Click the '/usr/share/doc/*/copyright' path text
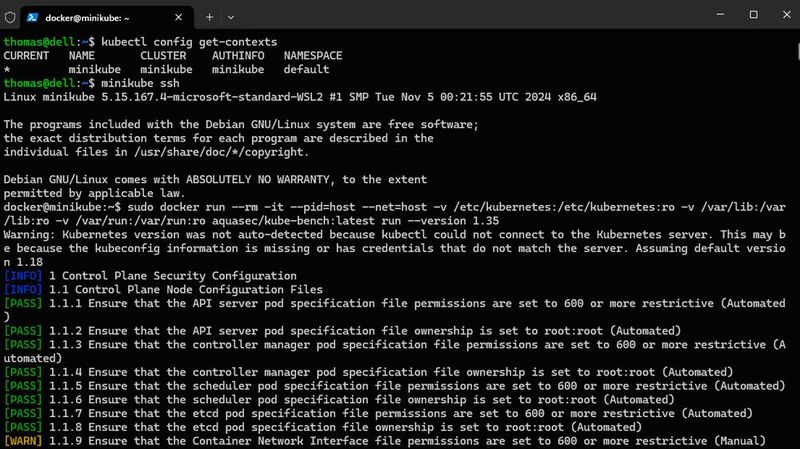The image size is (800, 449). [x=219, y=152]
